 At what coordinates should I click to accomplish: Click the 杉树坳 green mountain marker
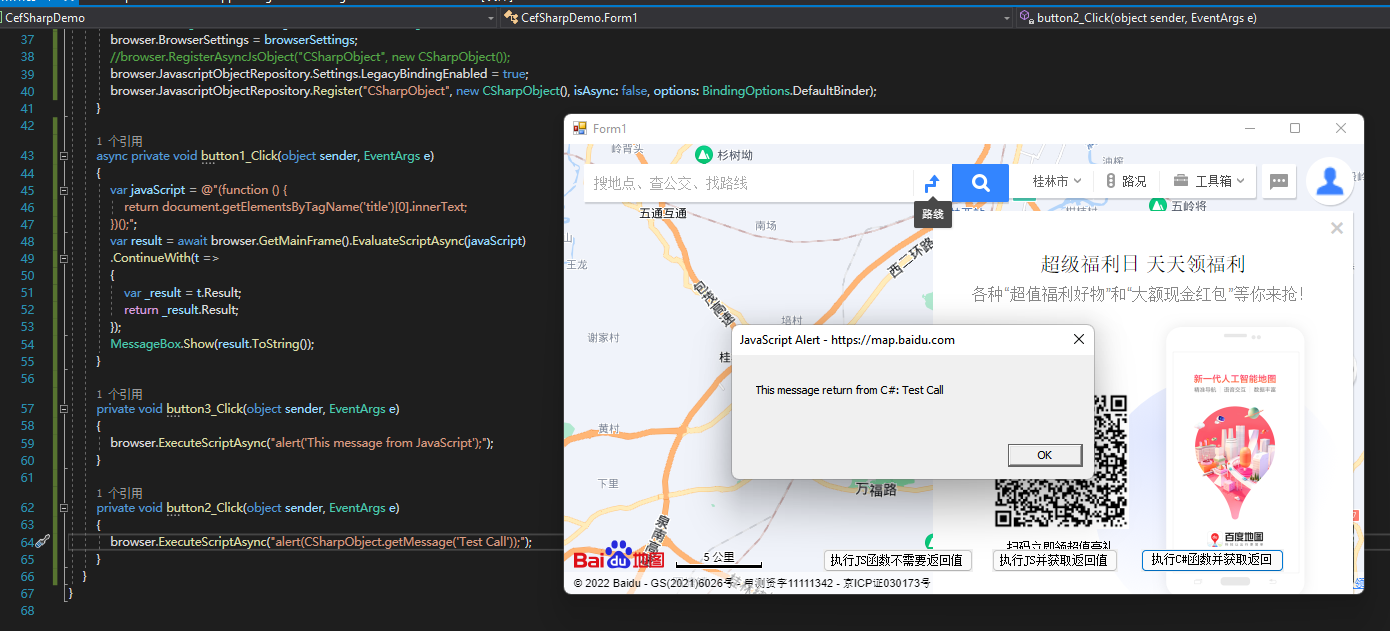click(703, 155)
